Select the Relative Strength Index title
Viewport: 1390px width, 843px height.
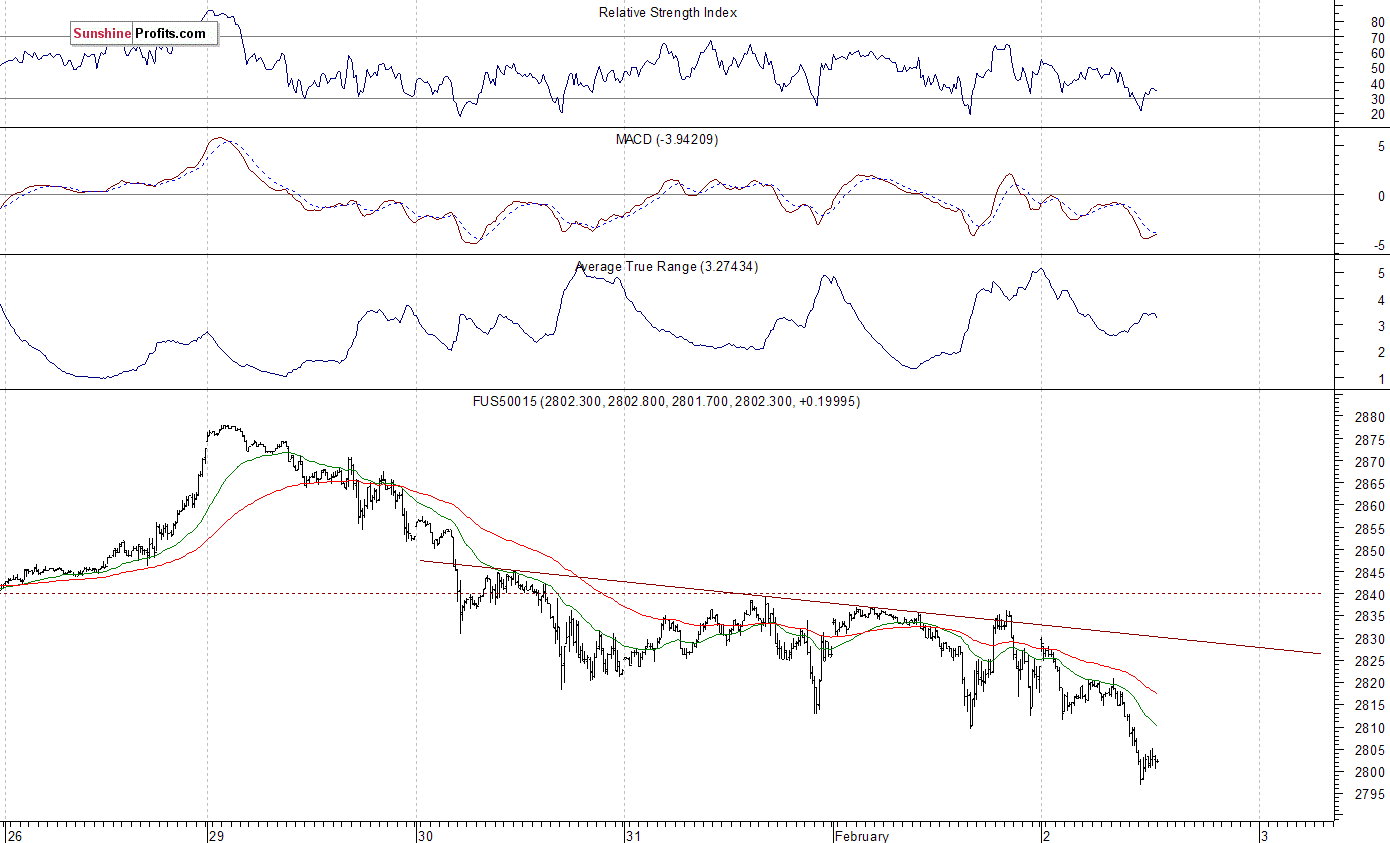[668, 13]
